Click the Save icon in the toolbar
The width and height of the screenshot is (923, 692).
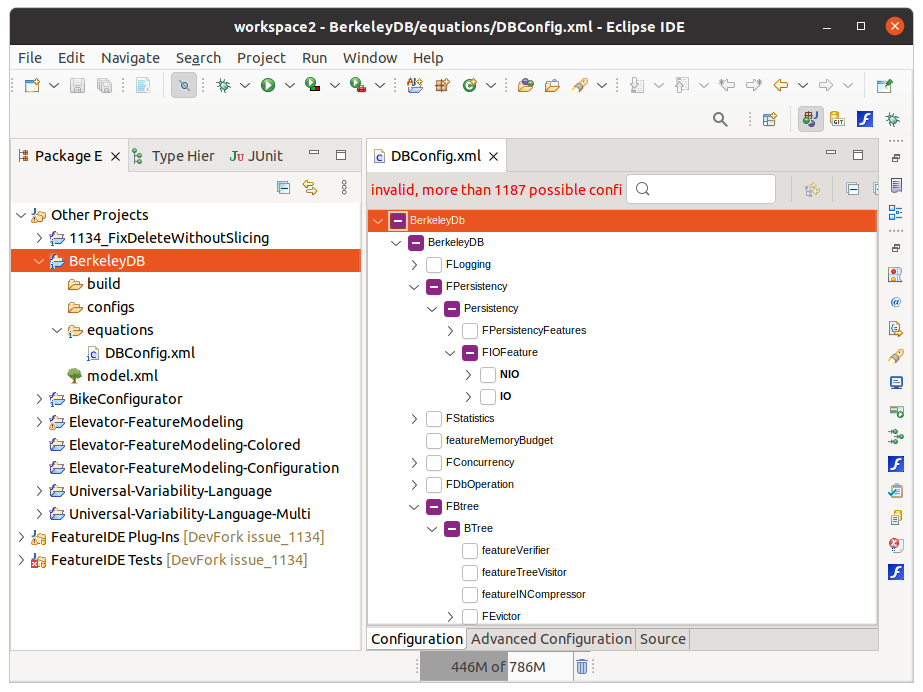pos(76,85)
